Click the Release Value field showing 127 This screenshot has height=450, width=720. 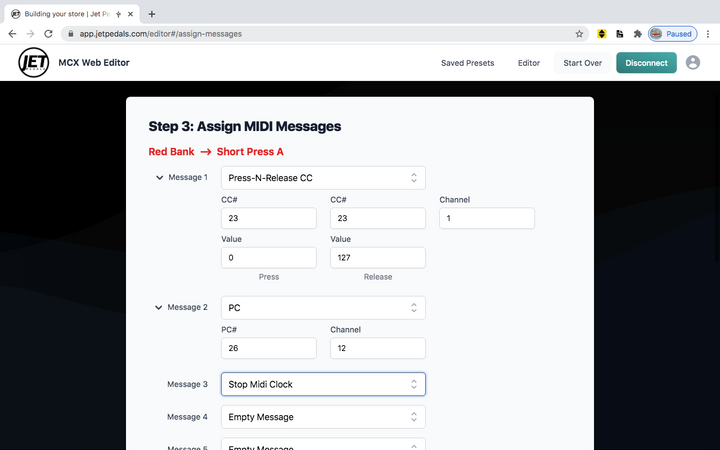(377, 258)
